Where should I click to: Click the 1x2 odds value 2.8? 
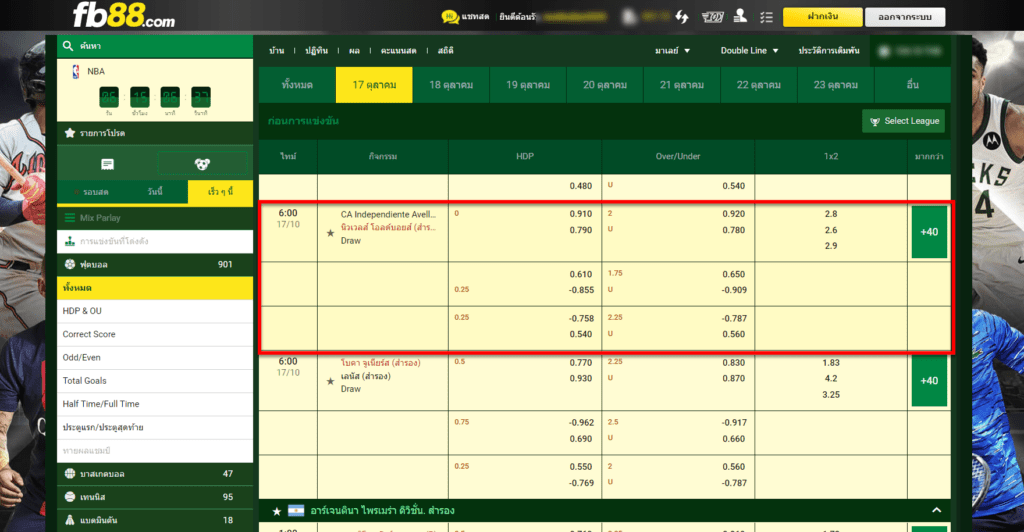[831, 214]
